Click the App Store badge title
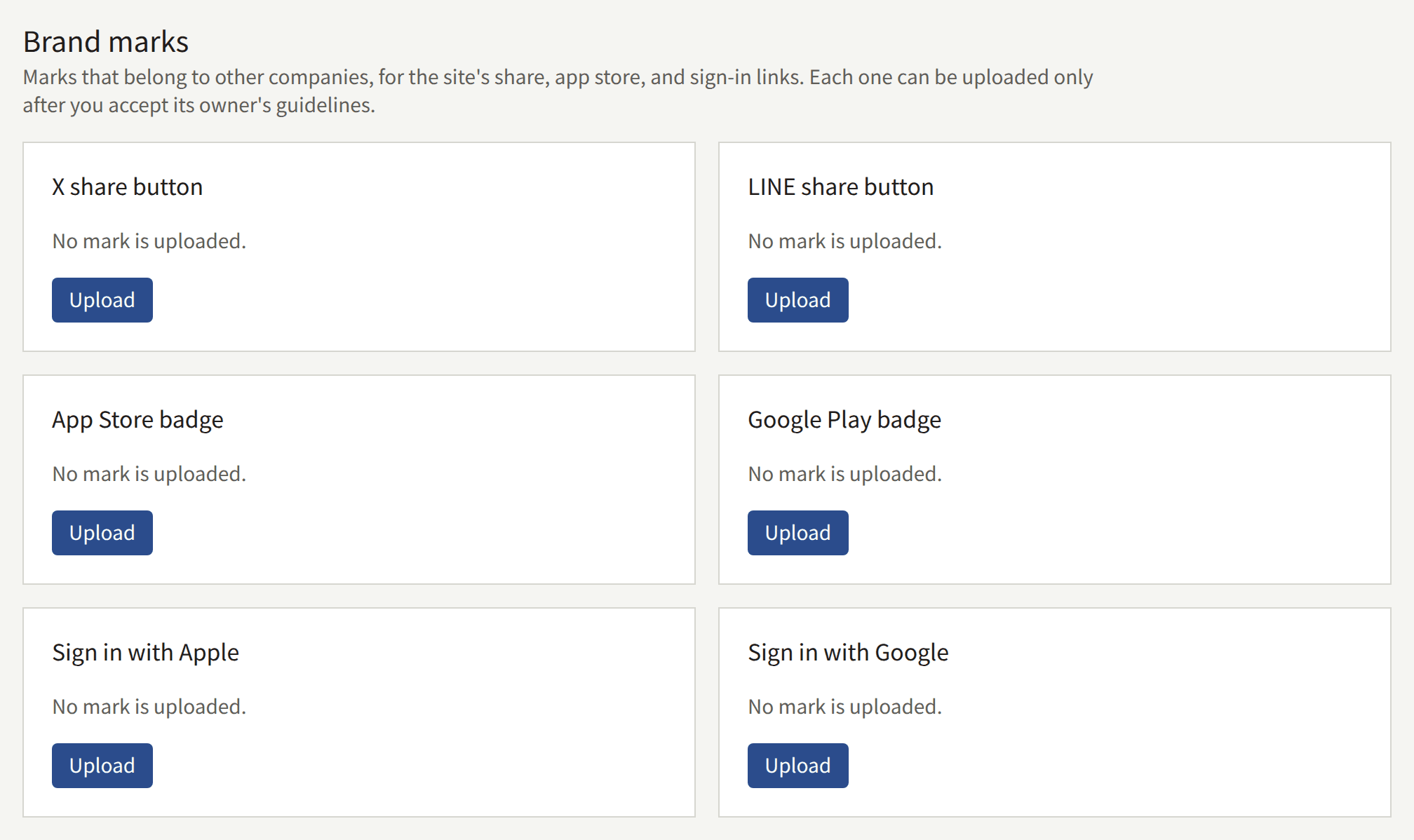This screenshot has width=1414, height=840. [x=137, y=420]
